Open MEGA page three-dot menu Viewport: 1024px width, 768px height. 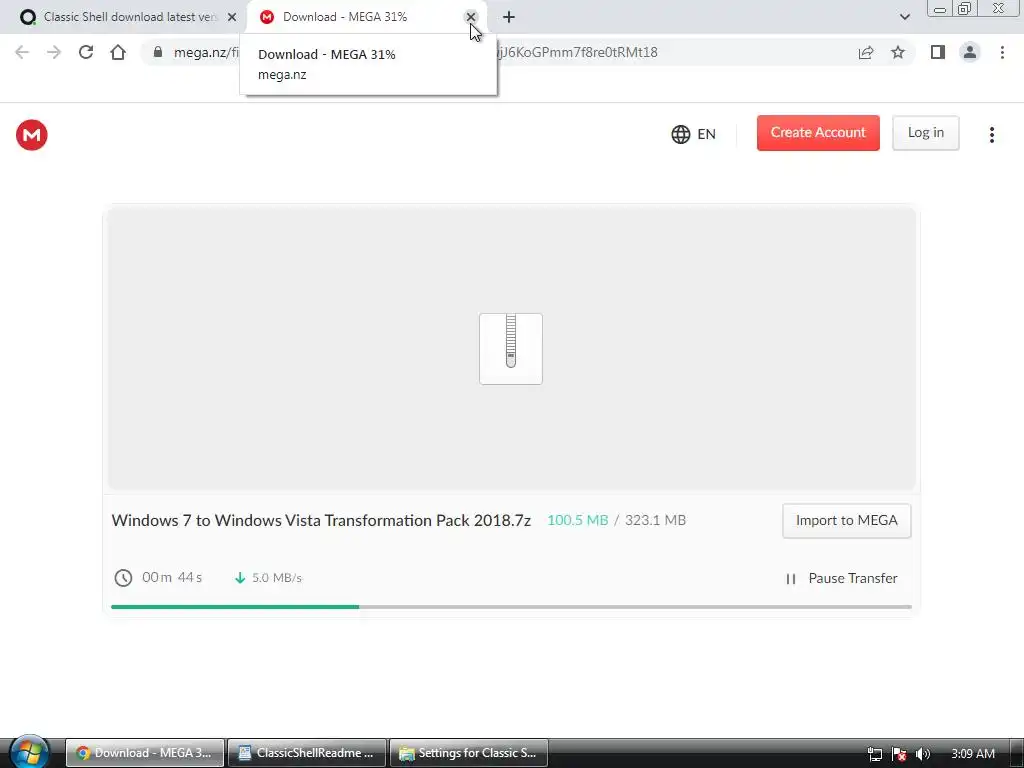tap(991, 135)
